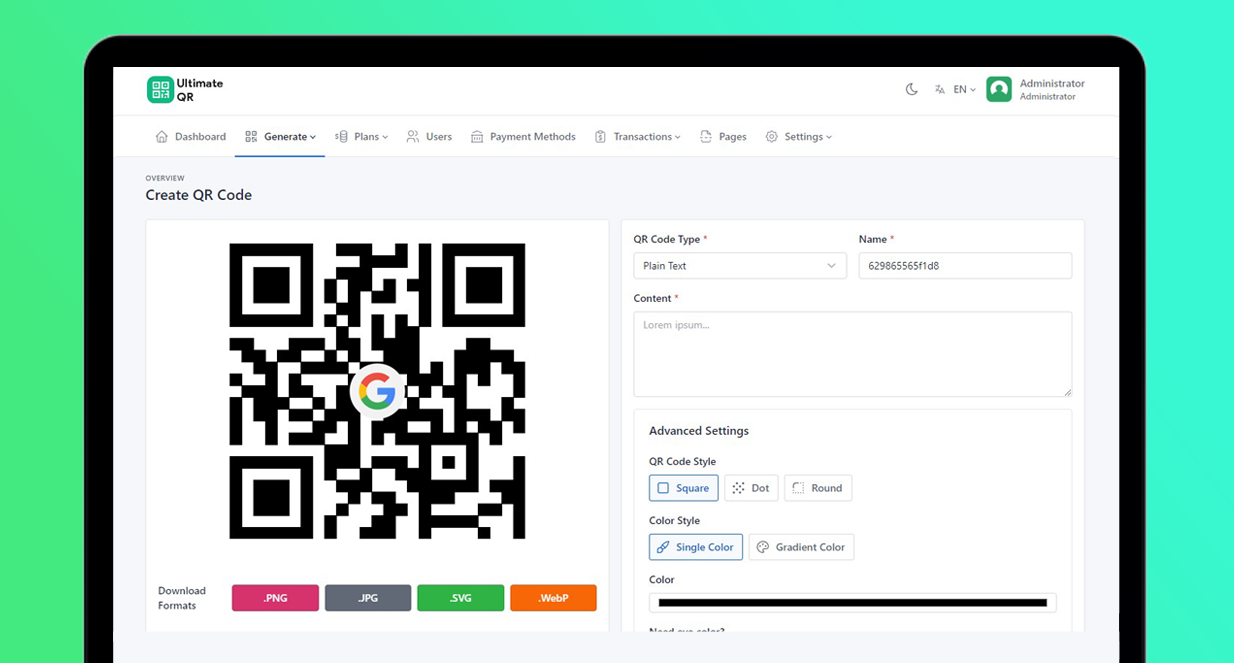Open the language translation icon
The width and height of the screenshot is (1234, 663).
pos(939,89)
